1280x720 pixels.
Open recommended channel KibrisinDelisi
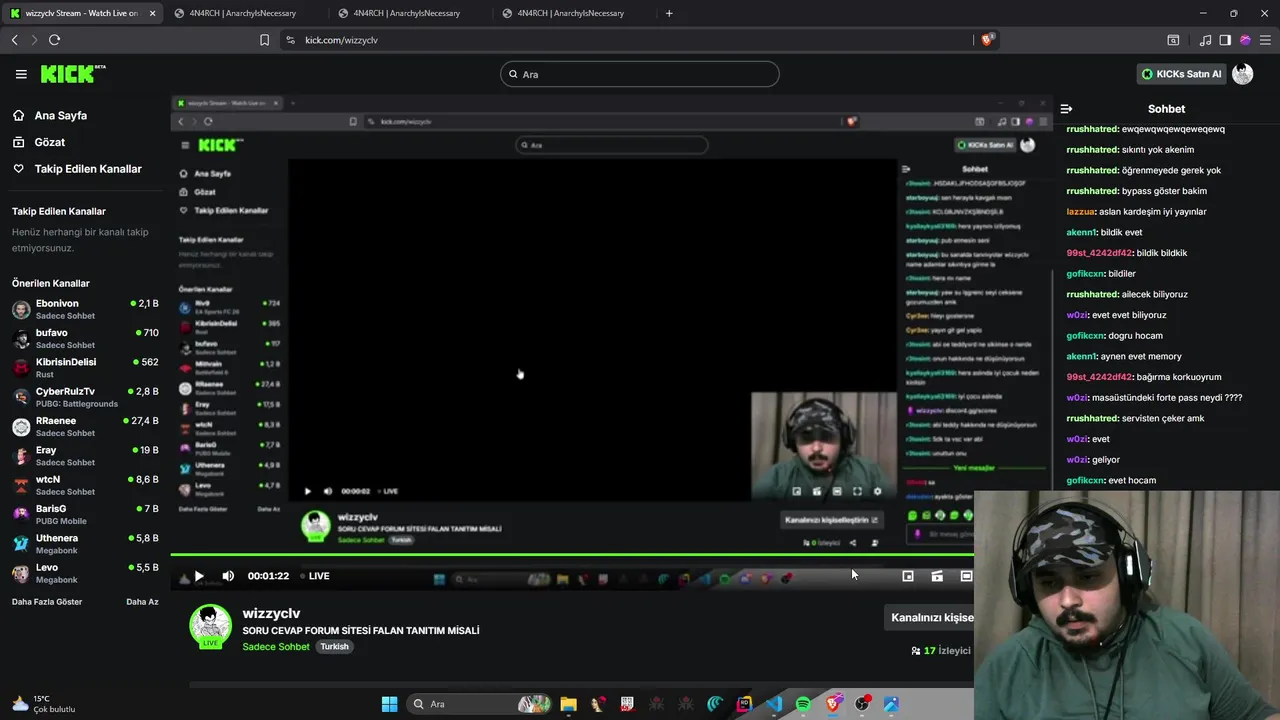(85, 367)
